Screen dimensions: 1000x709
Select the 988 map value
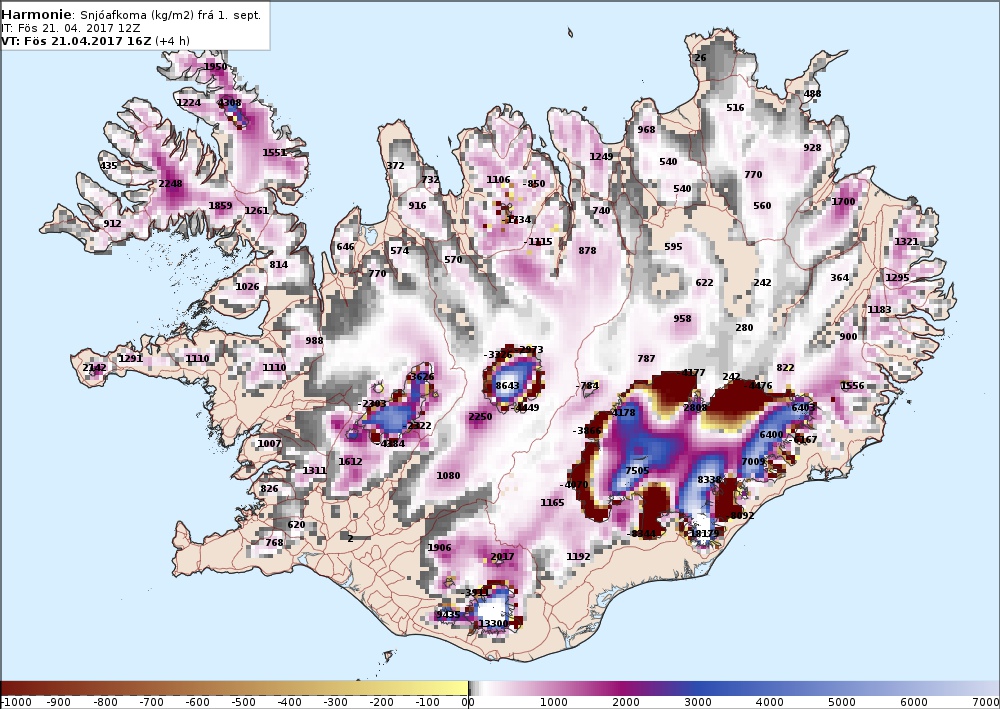314,341
